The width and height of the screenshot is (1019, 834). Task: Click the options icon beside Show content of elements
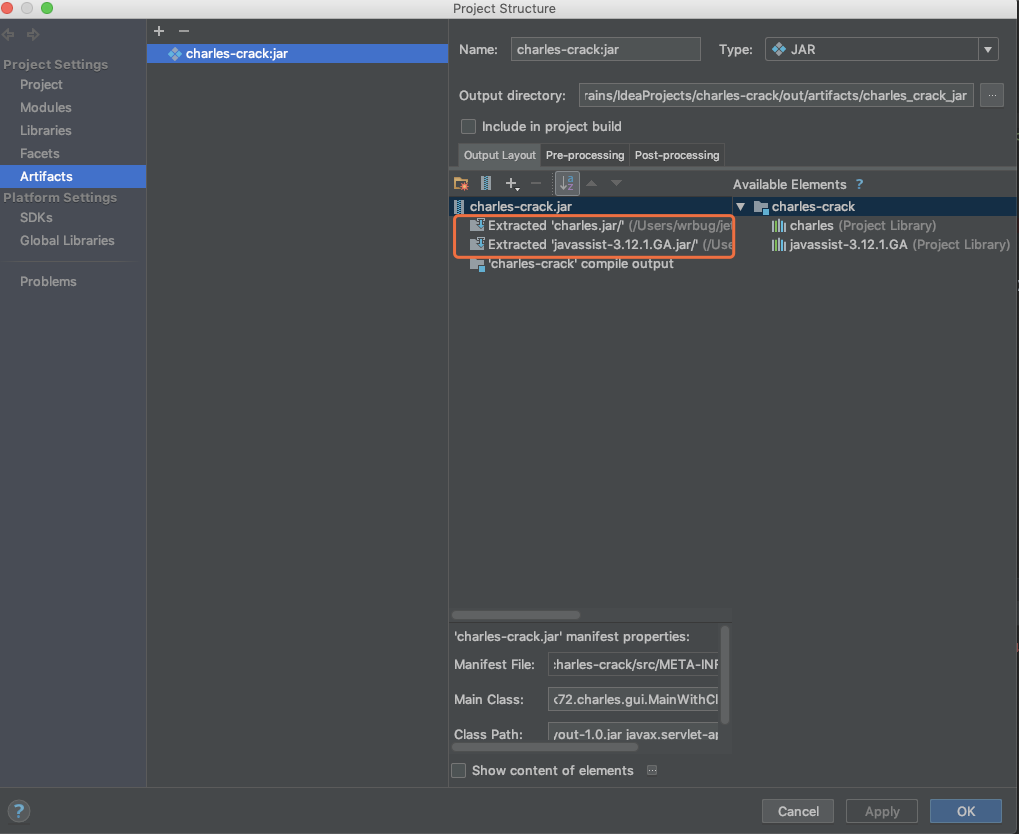(652, 770)
